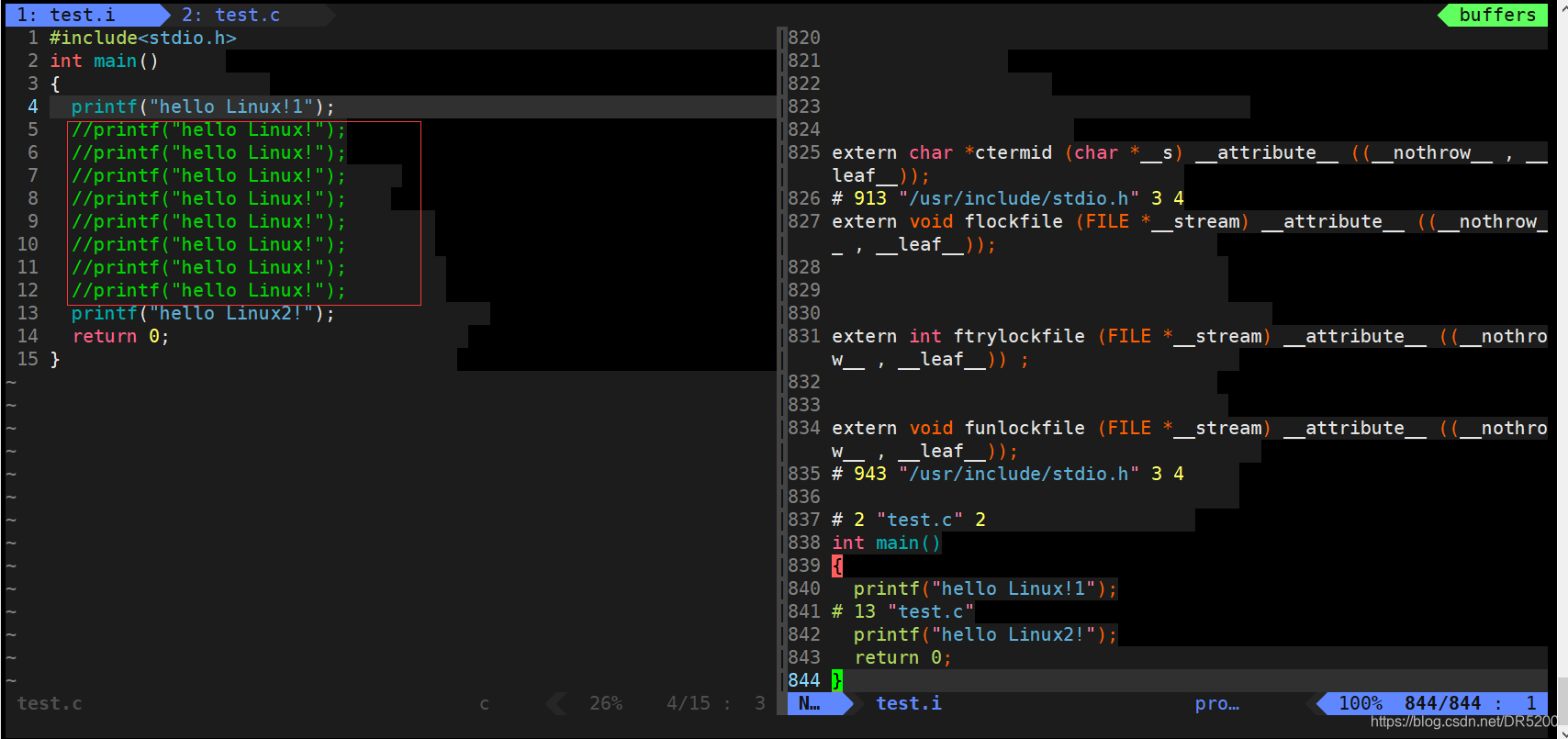Click the pro… filetype label in status line
Viewport: 1568px width, 739px height.
click(x=1217, y=703)
